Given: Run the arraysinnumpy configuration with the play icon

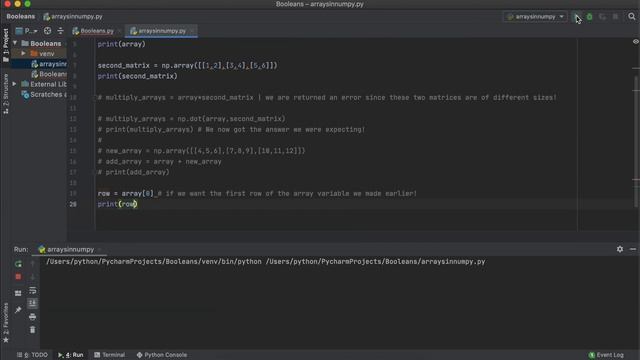Looking at the screenshot, I should (576, 17).
